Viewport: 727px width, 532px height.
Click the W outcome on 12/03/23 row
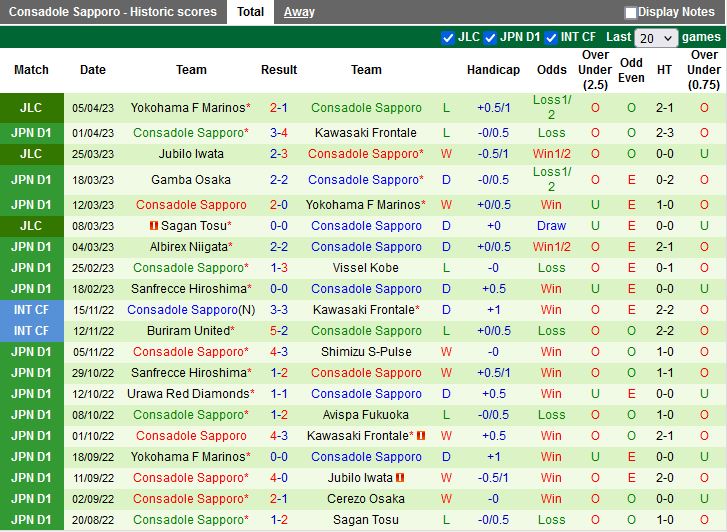[x=446, y=205]
